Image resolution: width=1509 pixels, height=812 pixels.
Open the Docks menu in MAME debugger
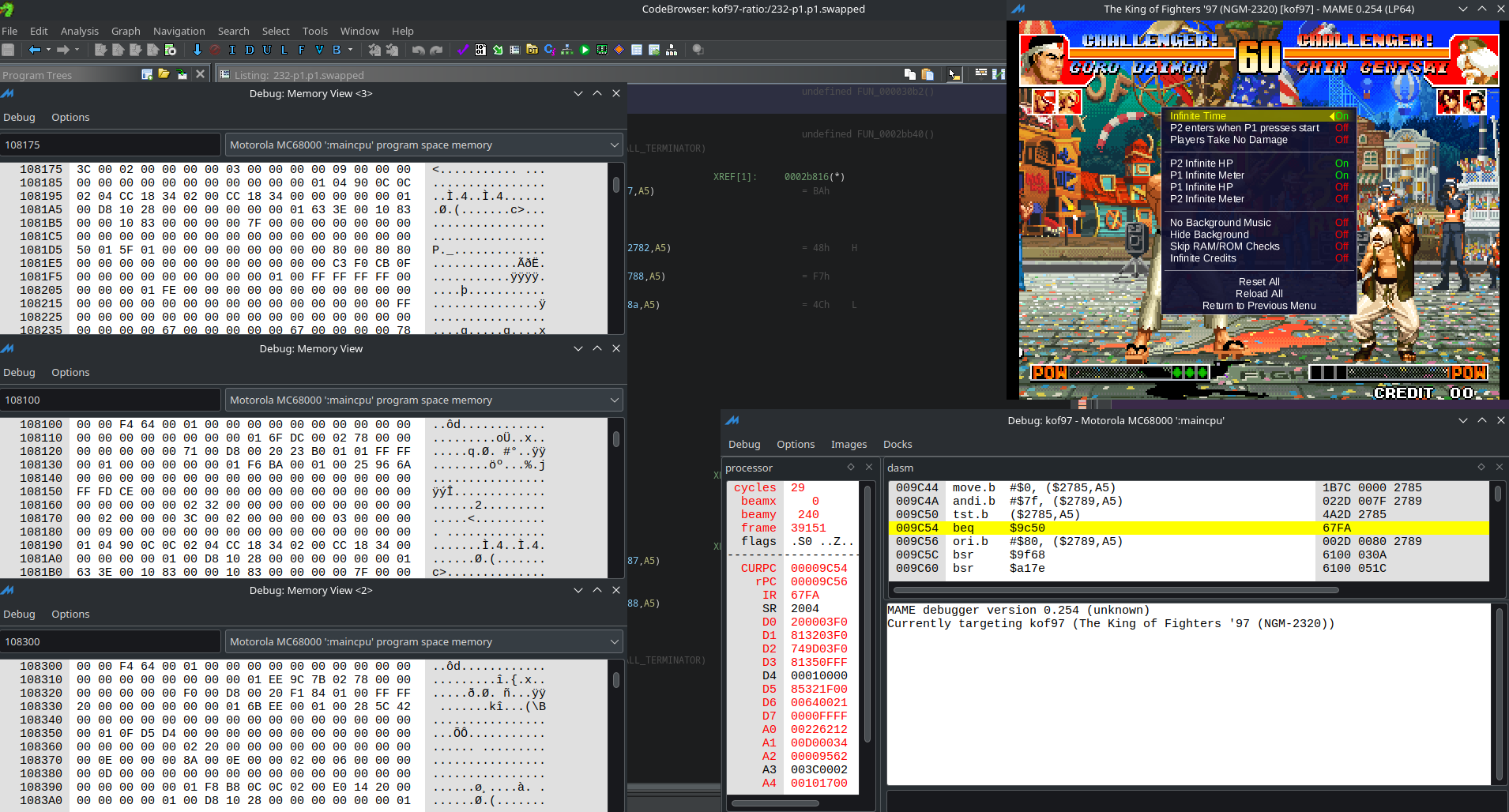click(897, 444)
